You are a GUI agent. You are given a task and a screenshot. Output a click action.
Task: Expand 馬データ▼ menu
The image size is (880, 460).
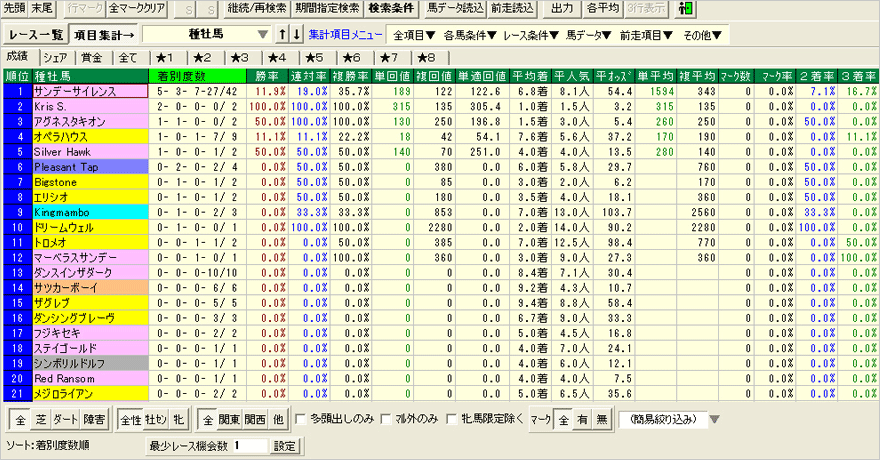[588, 35]
